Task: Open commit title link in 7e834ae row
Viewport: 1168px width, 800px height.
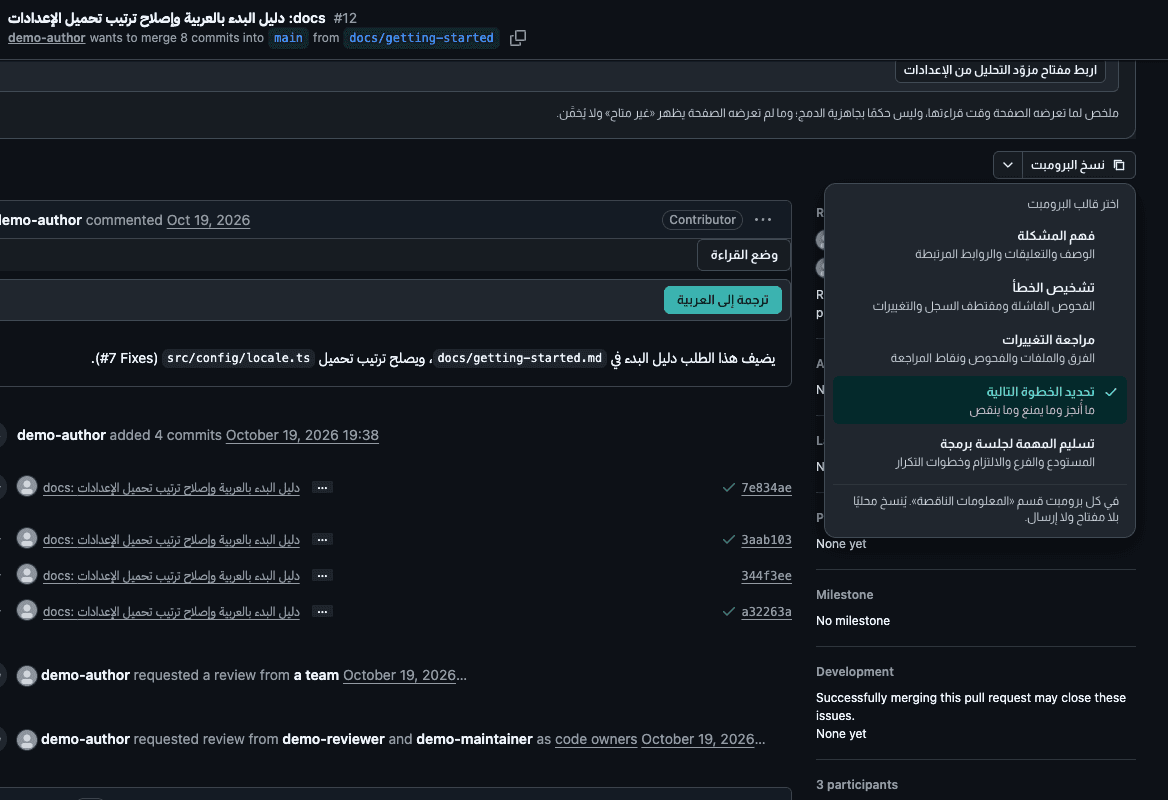Action: 171,488
